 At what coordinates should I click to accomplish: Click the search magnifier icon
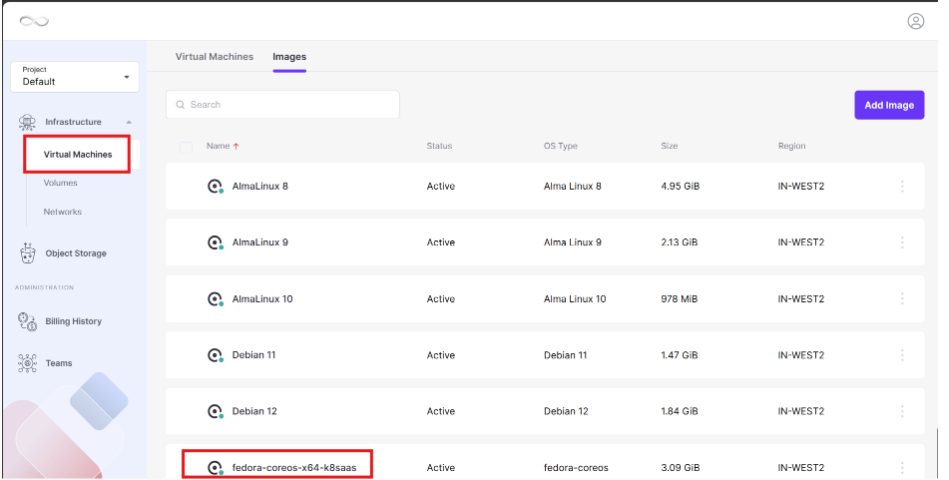(x=180, y=105)
